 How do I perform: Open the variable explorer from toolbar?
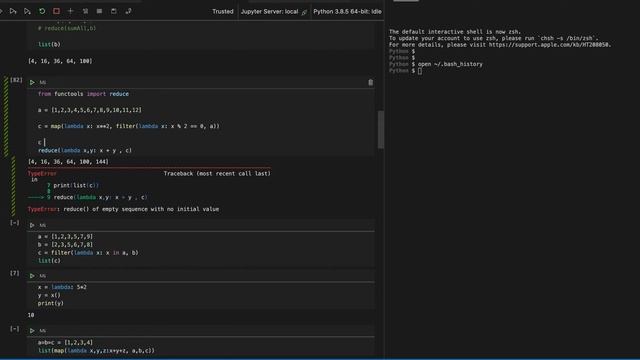(100, 11)
